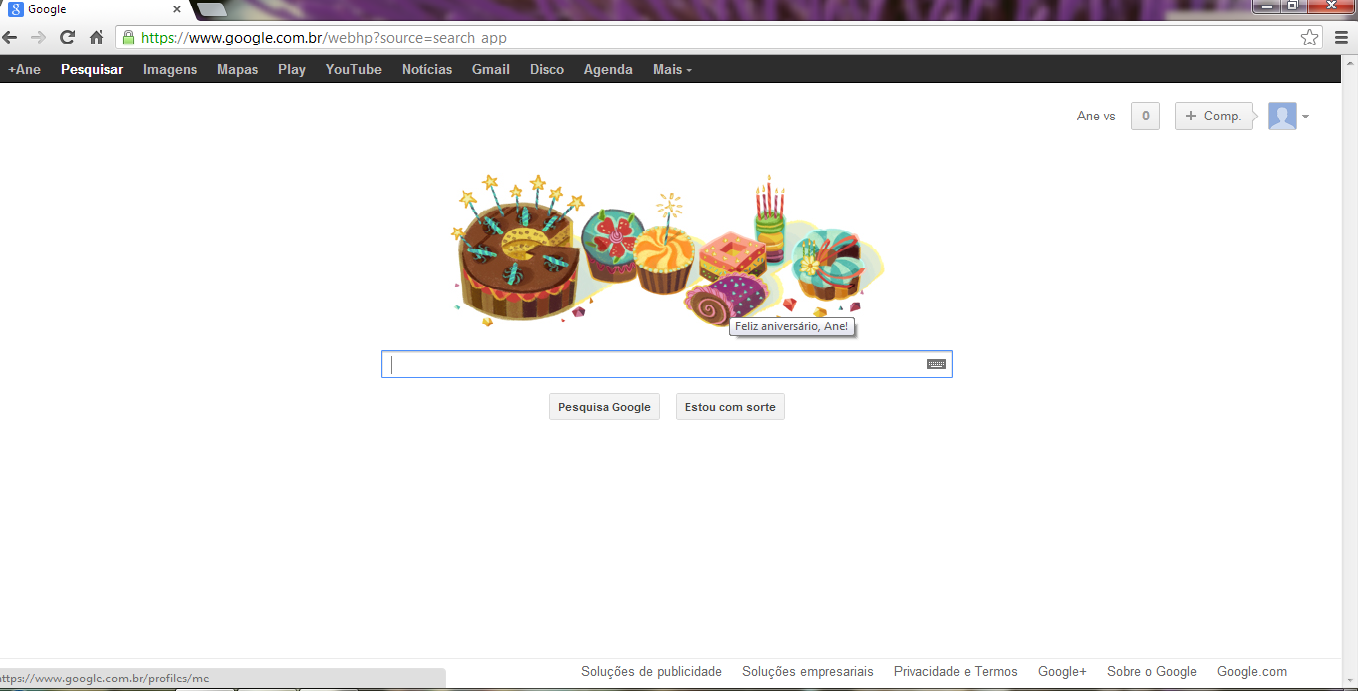Click the Estou com sorte button
The height and width of the screenshot is (691, 1366).
pyautogui.click(x=730, y=407)
